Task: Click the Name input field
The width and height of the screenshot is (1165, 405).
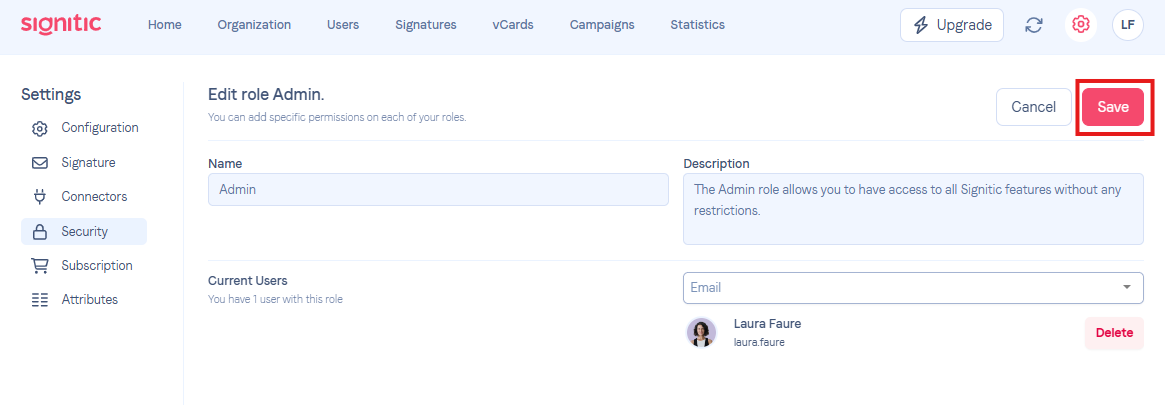Action: coord(438,189)
